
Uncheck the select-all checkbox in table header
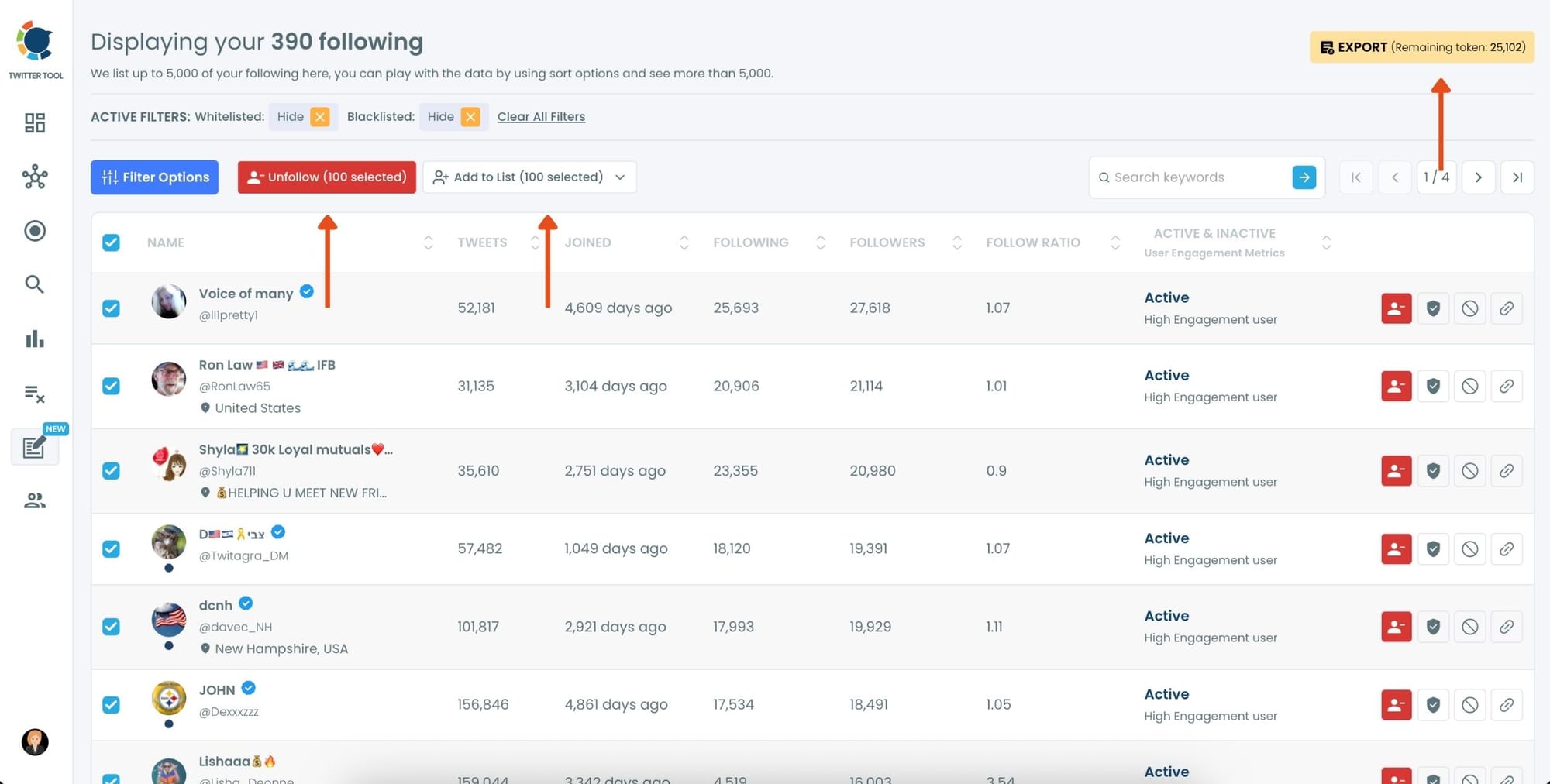pos(111,242)
